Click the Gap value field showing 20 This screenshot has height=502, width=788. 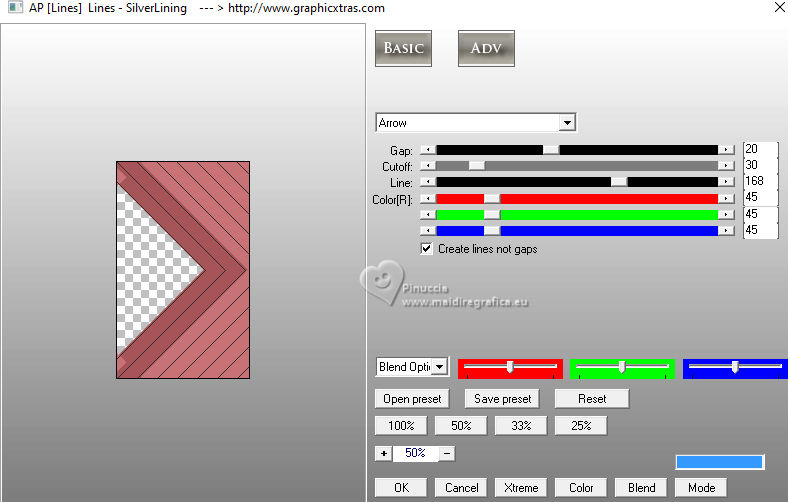pos(760,149)
